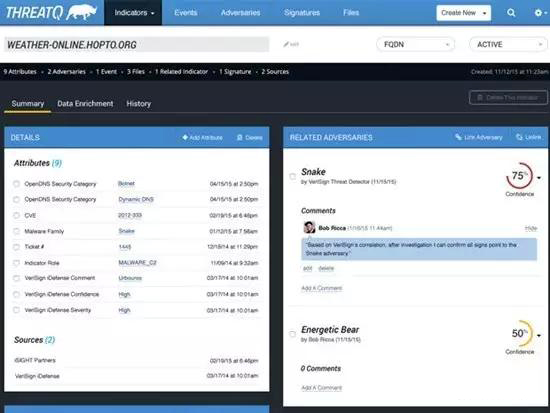Image resolution: width=550 pixels, height=413 pixels.
Task: Open the search magnifier icon
Action: tap(511, 13)
